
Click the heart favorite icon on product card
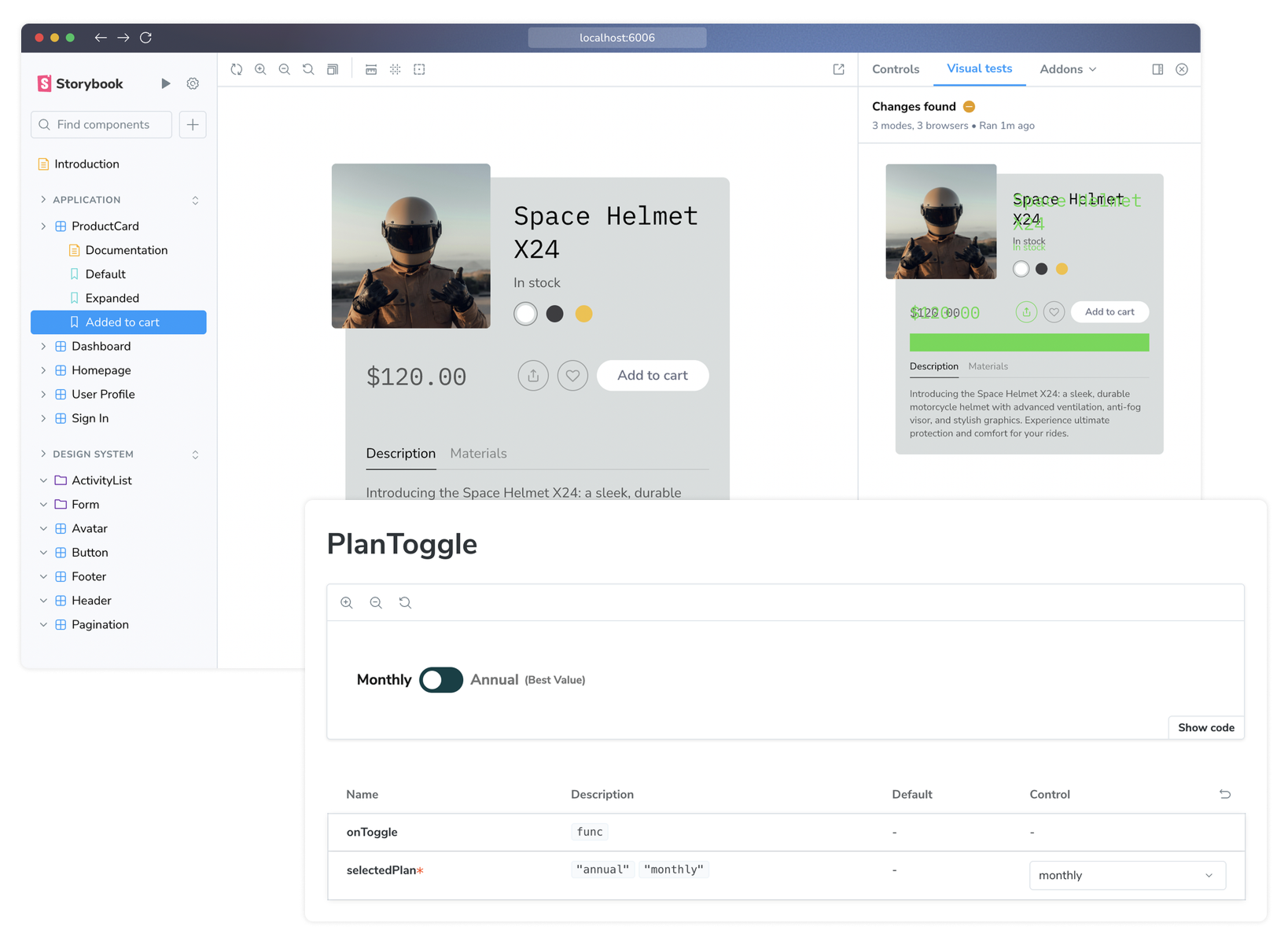[572, 376]
